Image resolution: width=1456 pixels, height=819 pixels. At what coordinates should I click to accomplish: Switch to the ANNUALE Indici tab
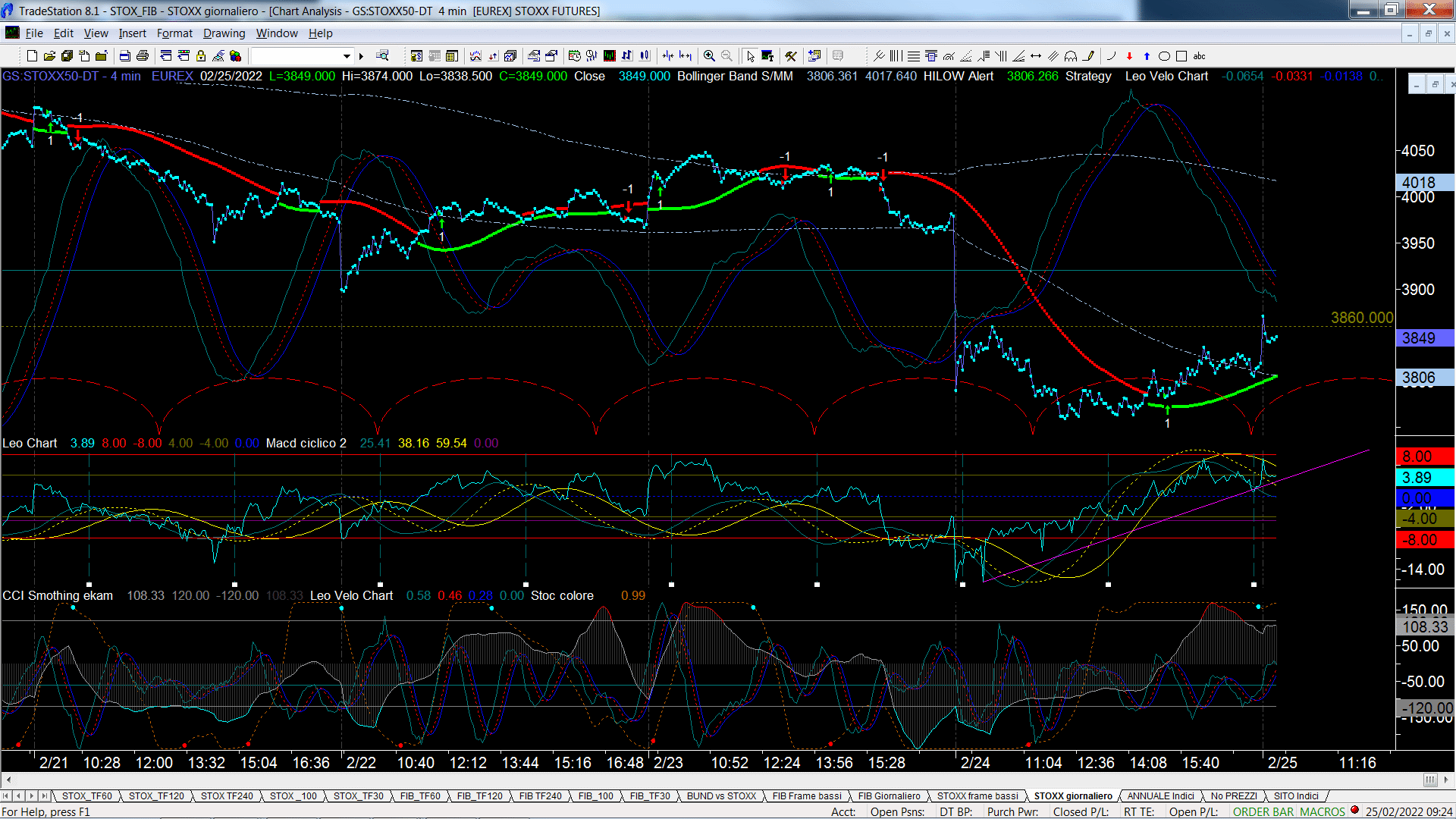coord(1160,795)
